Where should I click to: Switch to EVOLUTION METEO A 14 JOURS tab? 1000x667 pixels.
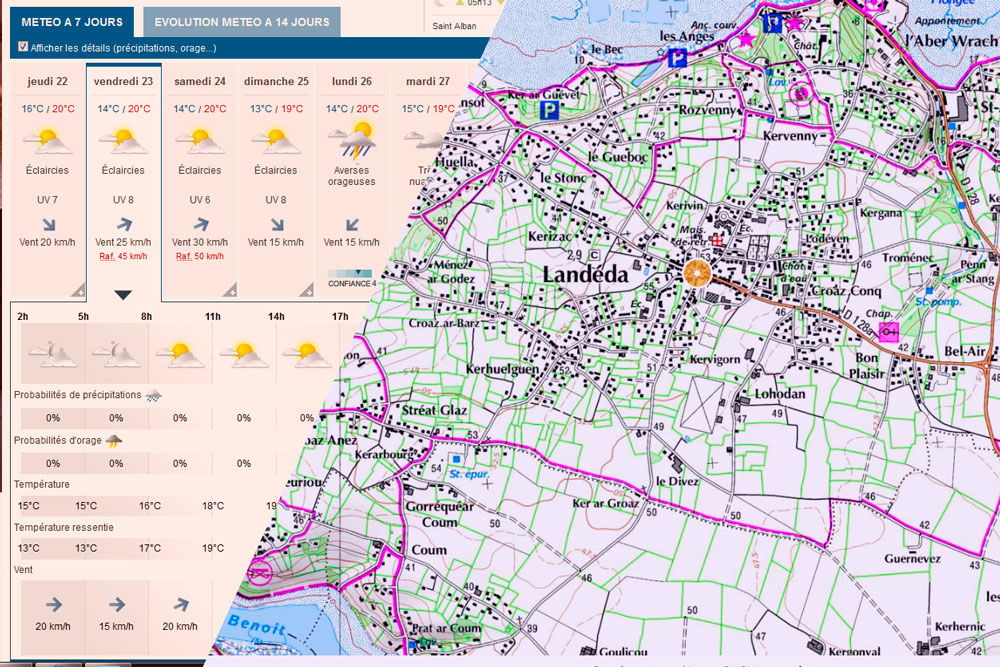pos(242,22)
